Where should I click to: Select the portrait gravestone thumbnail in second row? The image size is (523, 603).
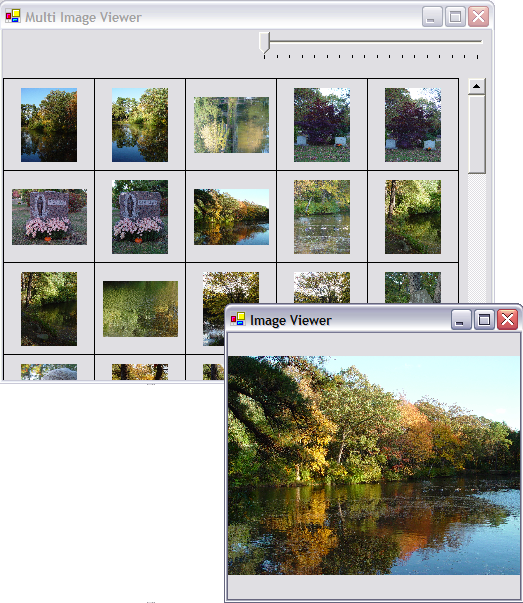(140, 217)
